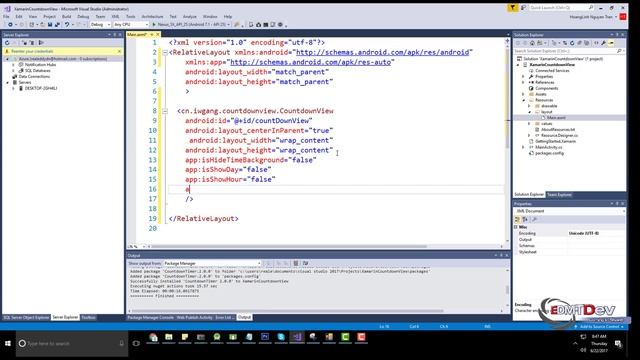Screen dimensions: 640x360
Task: Open the Nexus device target dropdown
Action: tap(193, 24)
